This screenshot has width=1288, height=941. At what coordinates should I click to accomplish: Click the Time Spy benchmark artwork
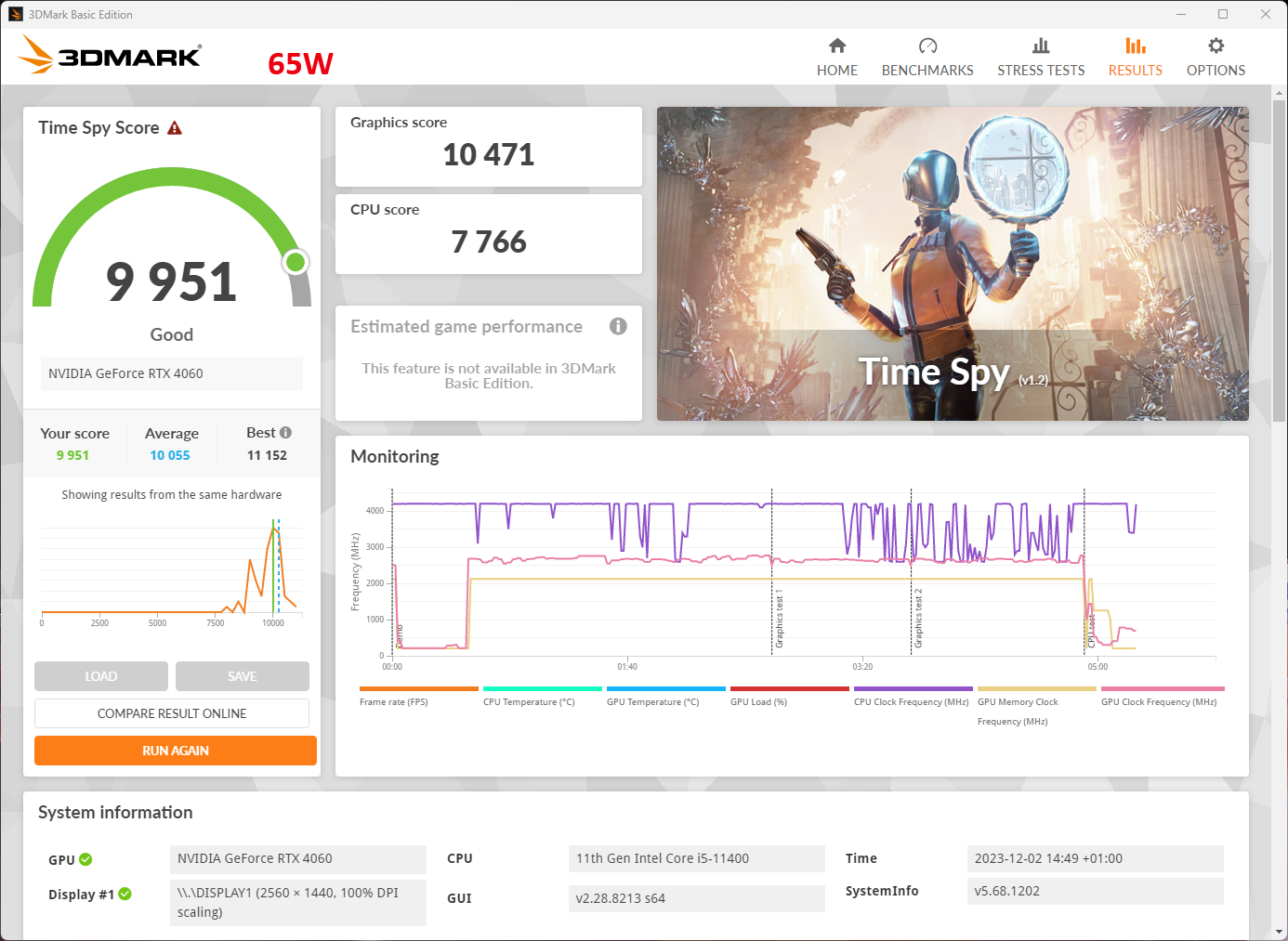coord(953,264)
